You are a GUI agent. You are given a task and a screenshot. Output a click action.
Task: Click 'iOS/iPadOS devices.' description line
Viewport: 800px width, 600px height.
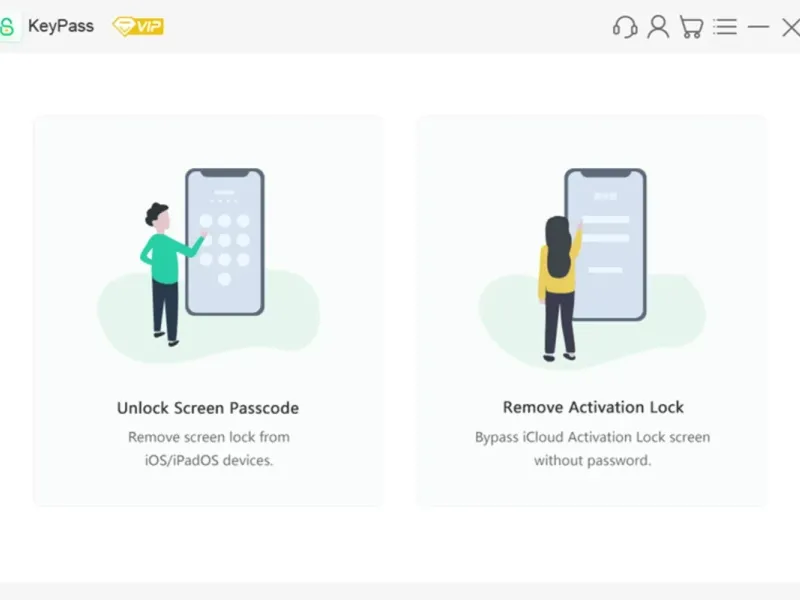209,460
